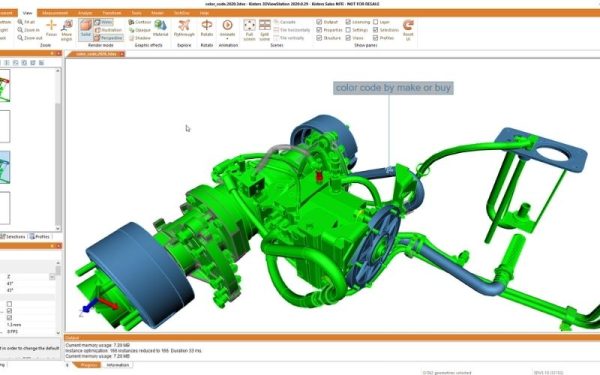Close the lower-left properties panel
Image resolution: width=600 pixels, height=375 pixels.
[x=59, y=246]
